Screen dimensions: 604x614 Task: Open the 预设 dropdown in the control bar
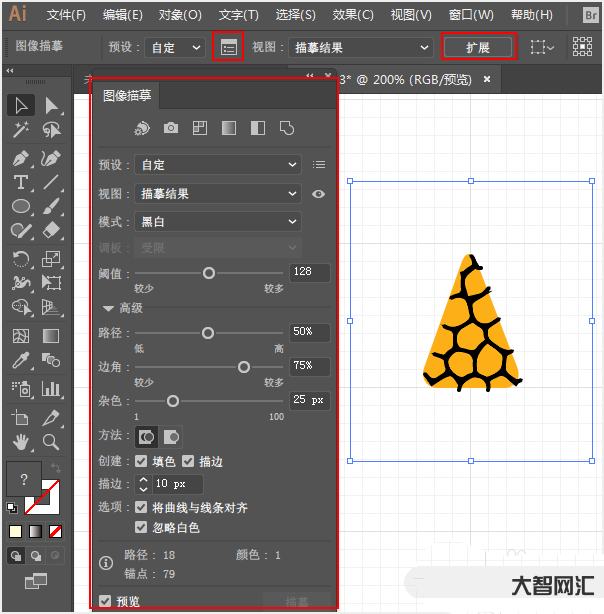point(175,47)
